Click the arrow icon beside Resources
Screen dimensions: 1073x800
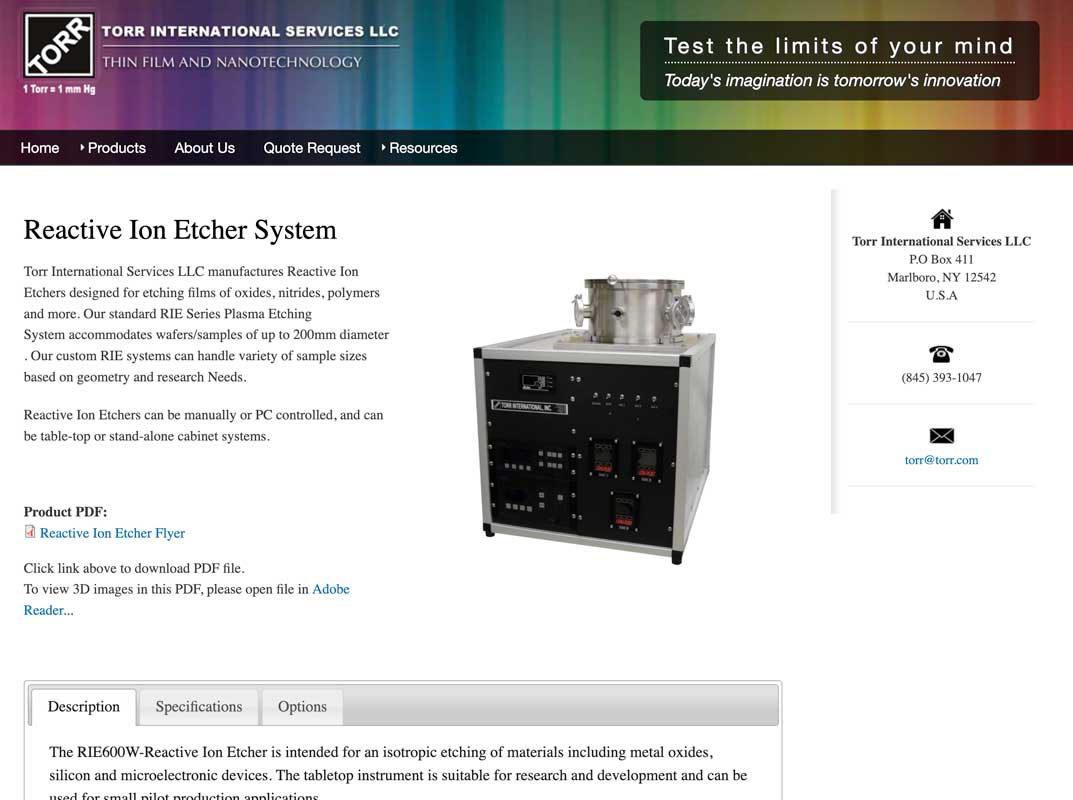point(382,147)
